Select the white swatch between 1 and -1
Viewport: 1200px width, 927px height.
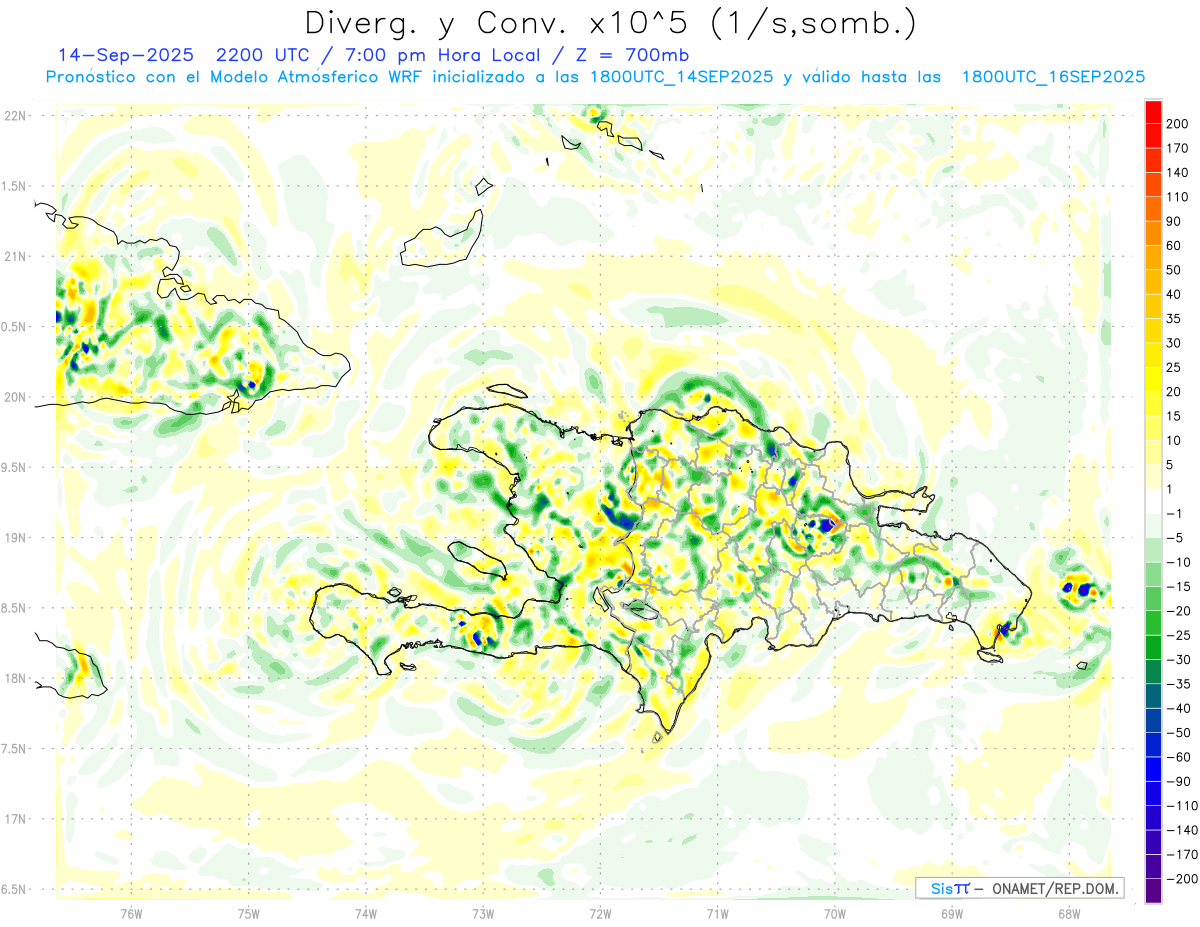[x=1153, y=501]
